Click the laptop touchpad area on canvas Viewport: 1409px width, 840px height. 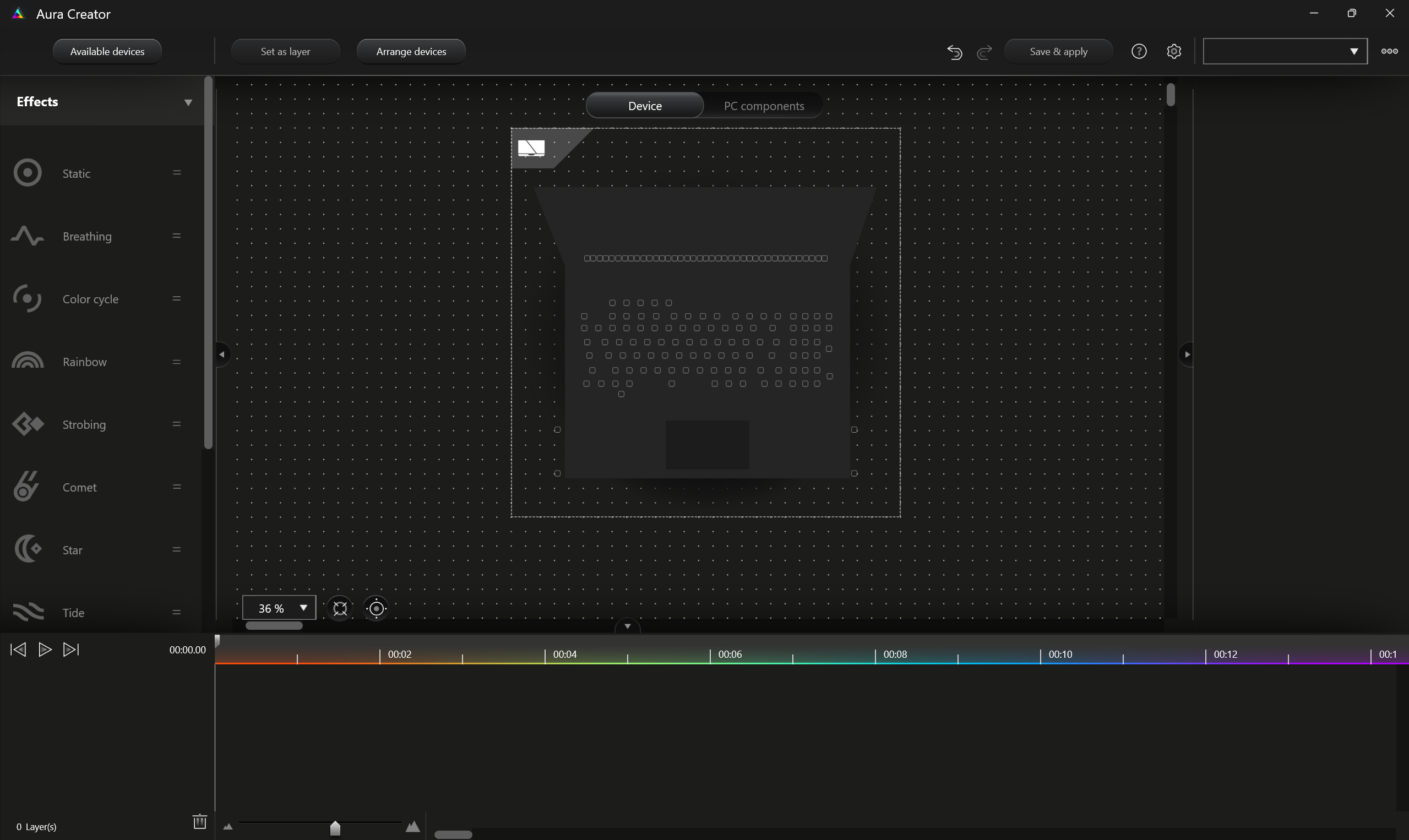(x=707, y=444)
